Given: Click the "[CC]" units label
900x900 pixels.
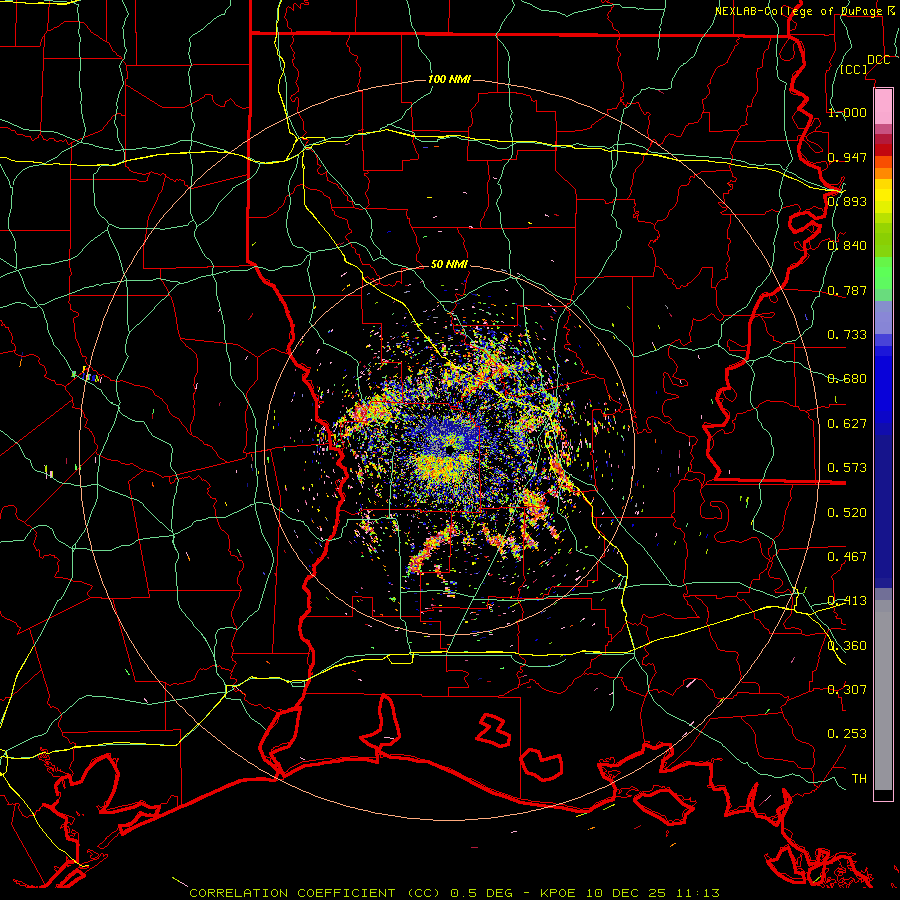Looking at the screenshot, I should point(853,69).
